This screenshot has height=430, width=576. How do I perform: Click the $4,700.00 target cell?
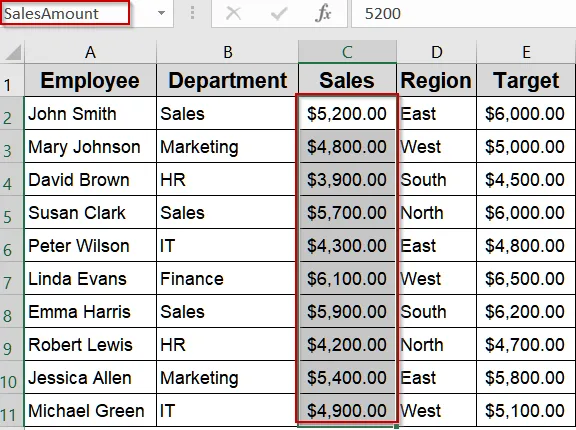coord(526,345)
